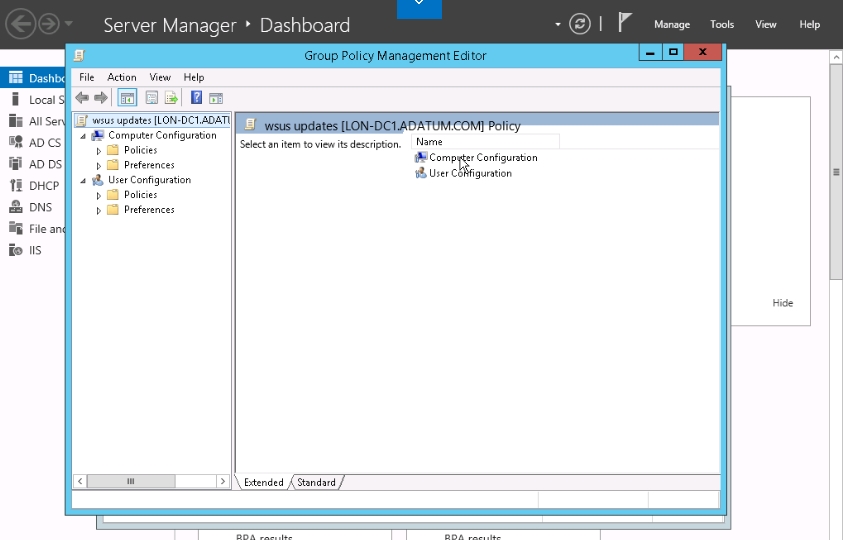This screenshot has height=540, width=848.
Task: Open the Help menu in Server Manager
Action: (x=810, y=24)
